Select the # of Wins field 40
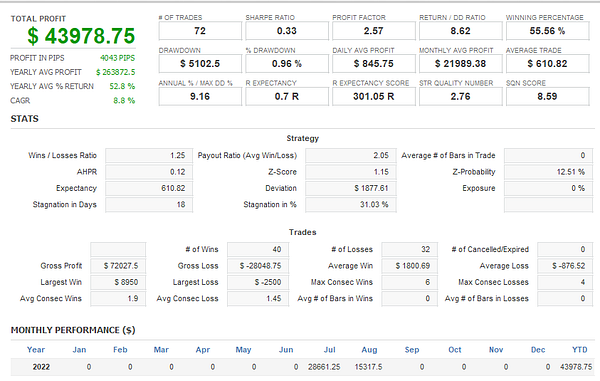The height and width of the screenshot is (381, 600). (x=258, y=250)
